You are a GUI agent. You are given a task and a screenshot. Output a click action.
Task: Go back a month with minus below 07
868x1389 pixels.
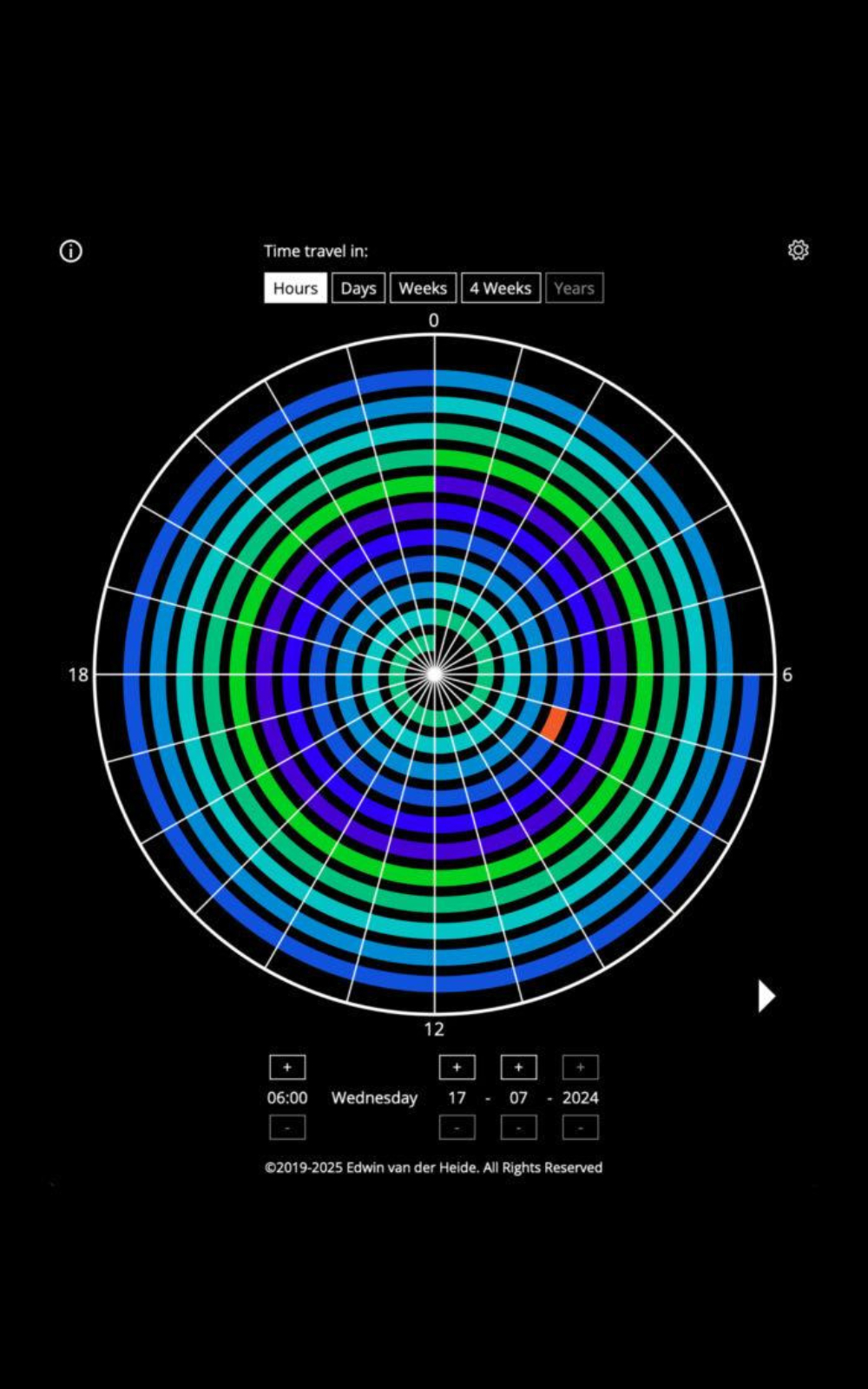[518, 1128]
